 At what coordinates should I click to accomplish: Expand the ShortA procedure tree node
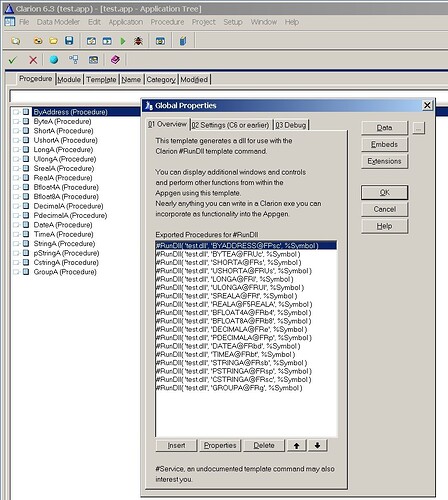click(16, 131)
